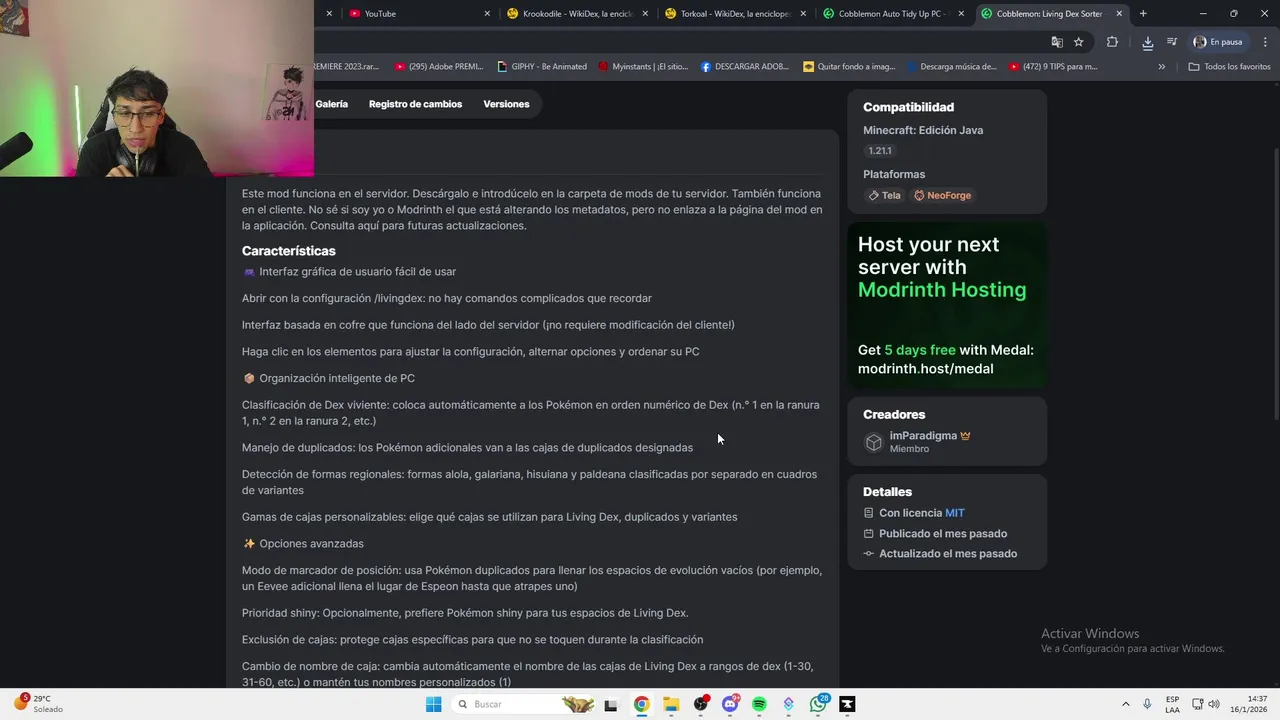
Task: Open the Quitar fondo a imag... bookmark
Action: pos(849,67)
